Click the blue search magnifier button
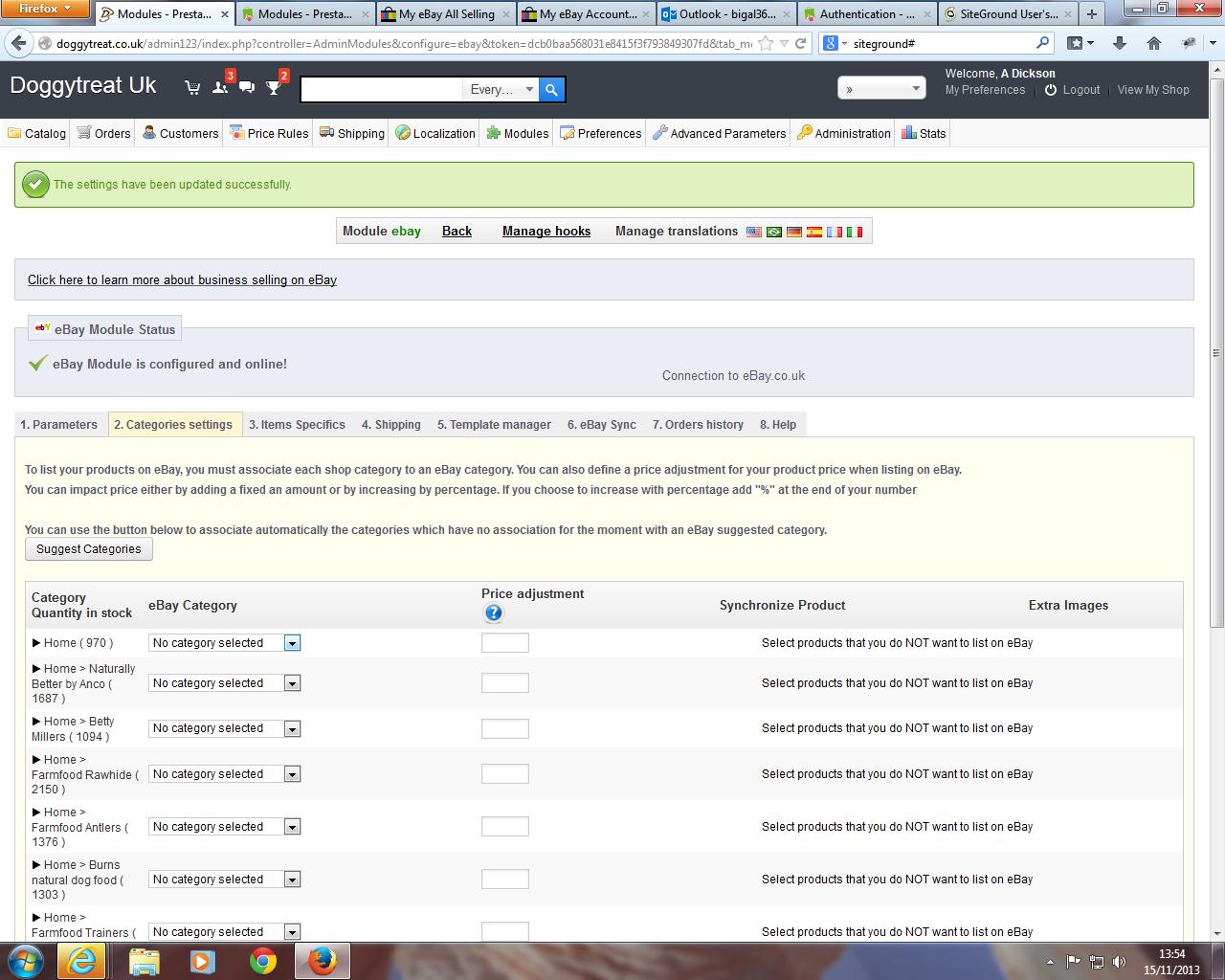The image size is (1225, 980). (x=551, y=90)
